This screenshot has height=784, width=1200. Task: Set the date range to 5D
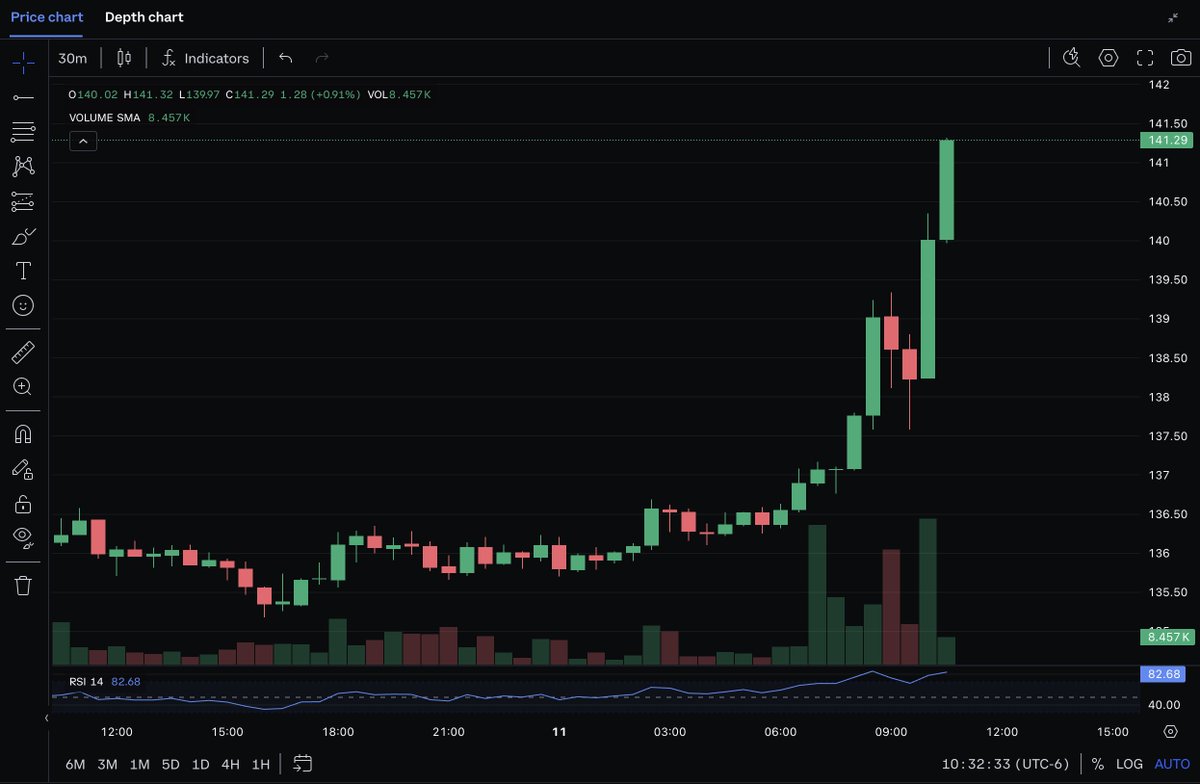[x=171, y=764]
